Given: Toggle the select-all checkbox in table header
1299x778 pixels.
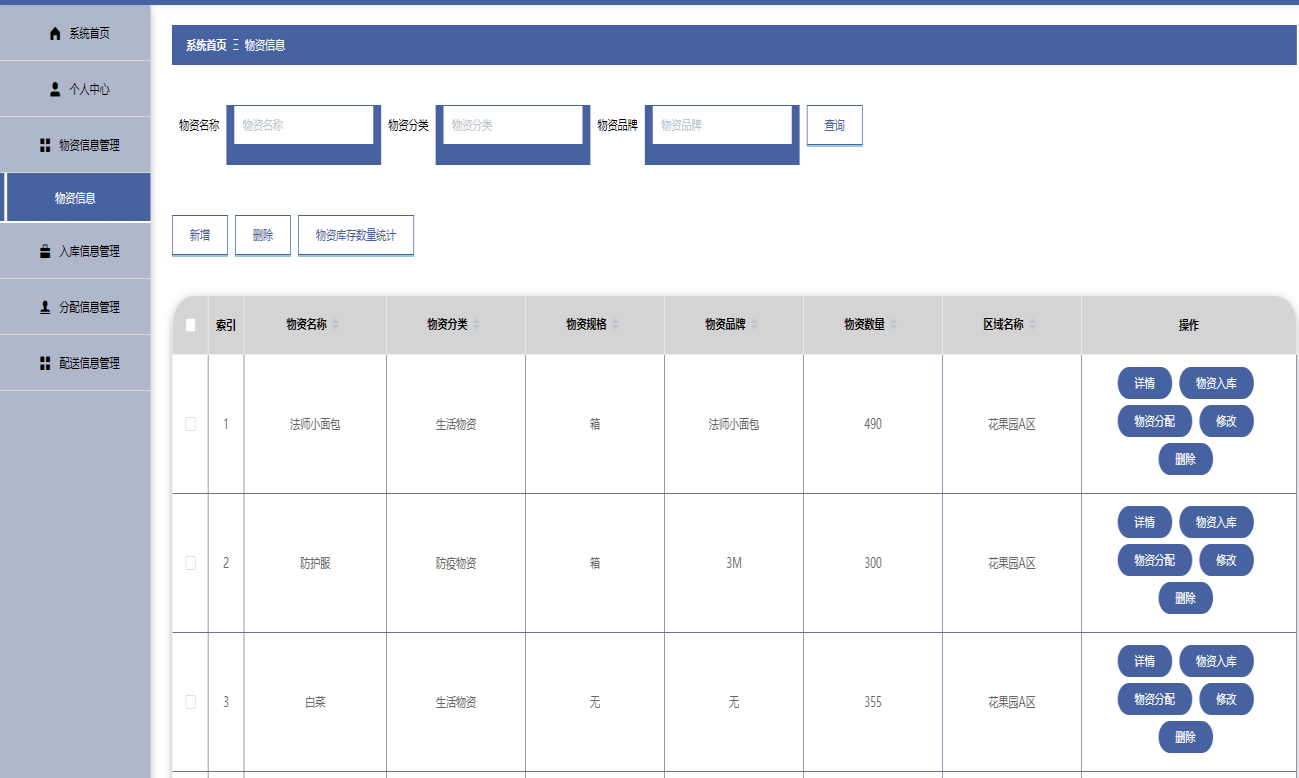Looking at the screenshot, I should pos(190,325).
